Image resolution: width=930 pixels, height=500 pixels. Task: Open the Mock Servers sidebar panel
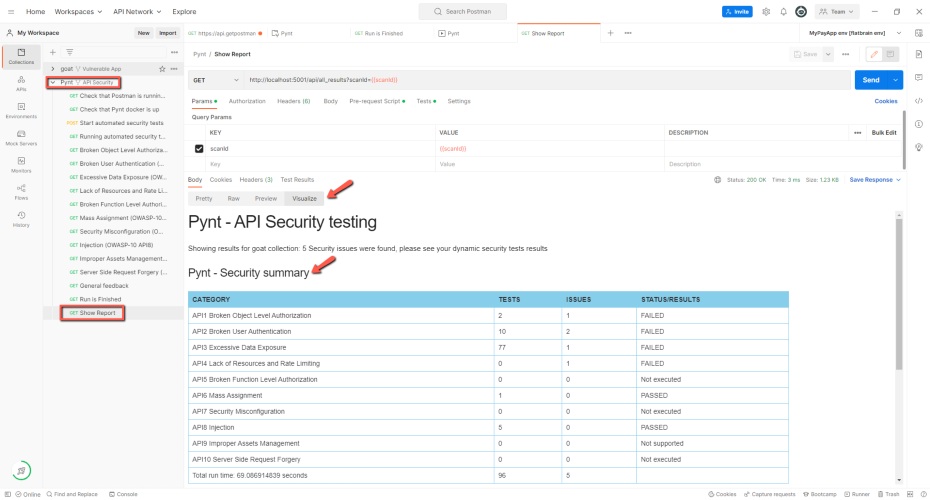pyautogui.click(x=21, y=138)
